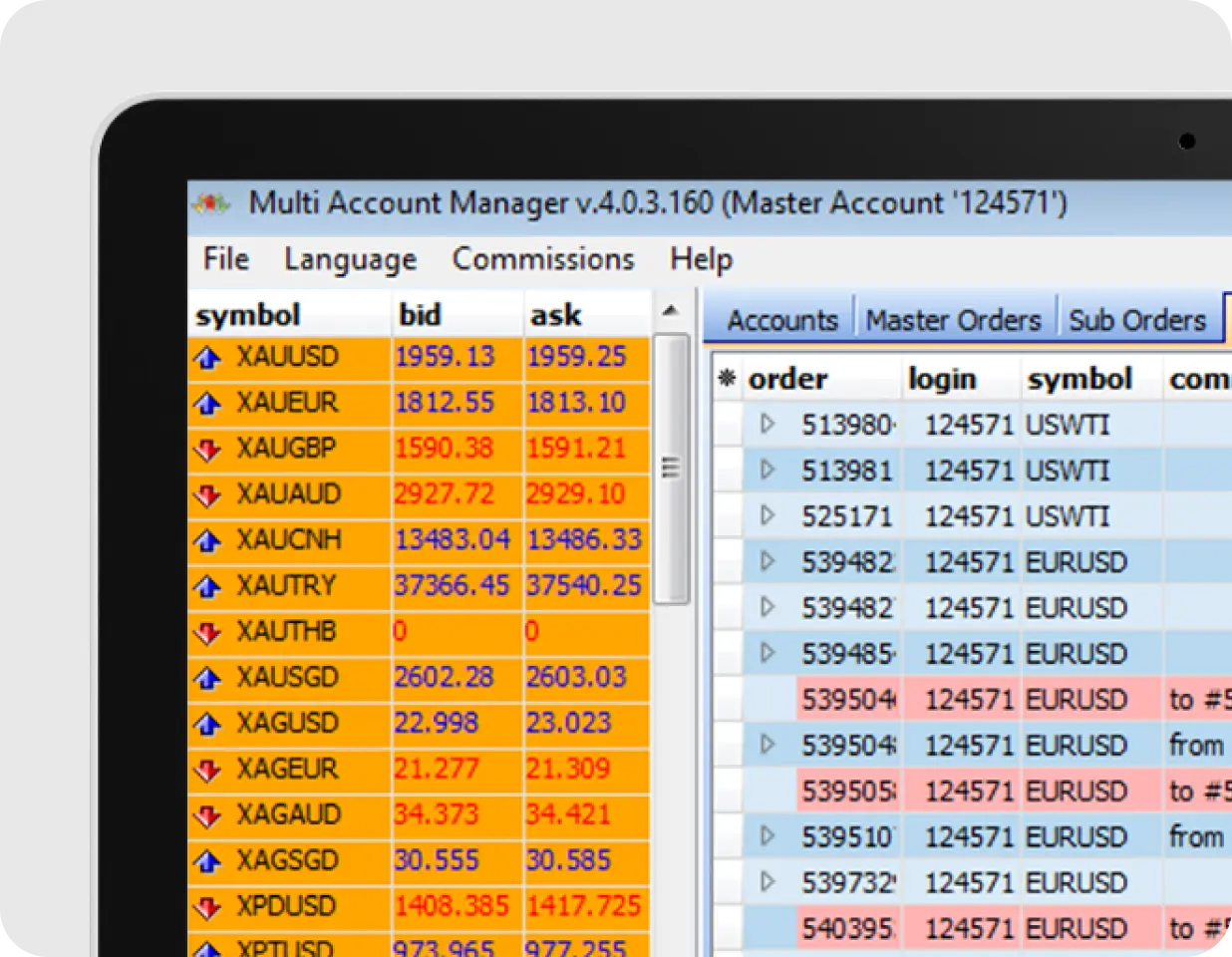Click the blue up arrow beside XAUTRY
1232x957 pixels.
point(207,587)
